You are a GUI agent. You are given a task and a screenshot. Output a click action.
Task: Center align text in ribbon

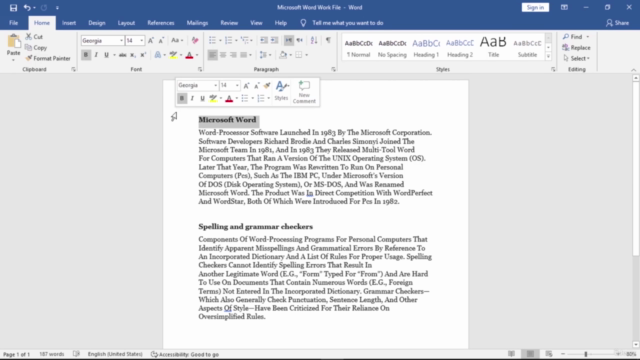pos(223,55)
